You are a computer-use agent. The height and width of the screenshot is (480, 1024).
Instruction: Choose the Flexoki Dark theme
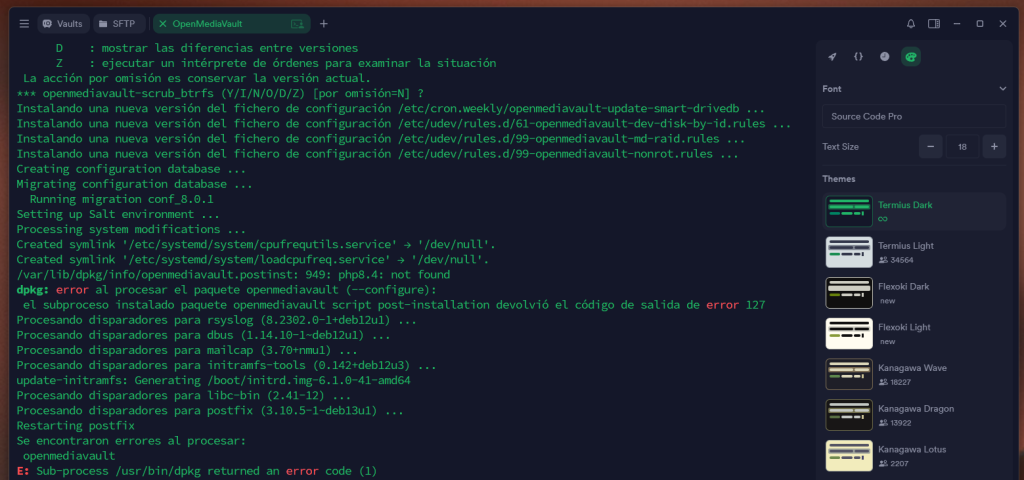tap(914, 293)
